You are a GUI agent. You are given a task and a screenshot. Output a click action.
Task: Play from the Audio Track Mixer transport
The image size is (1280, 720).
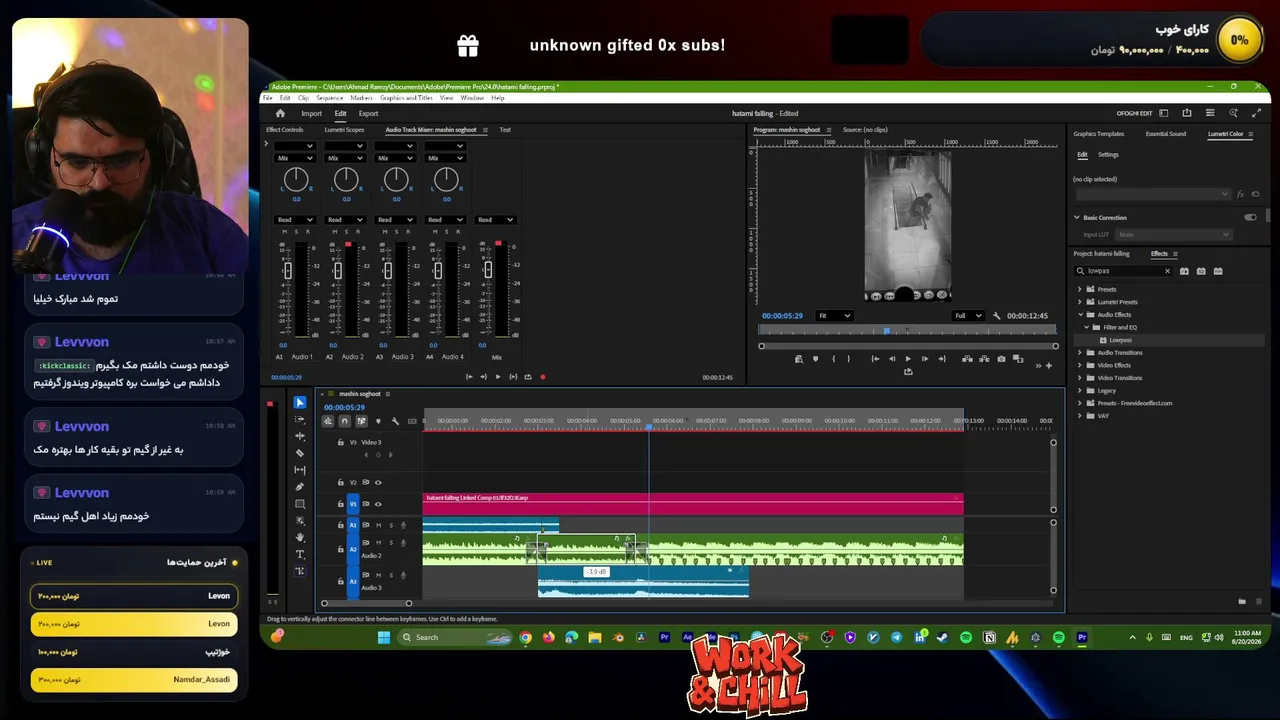tap(498, 377)
